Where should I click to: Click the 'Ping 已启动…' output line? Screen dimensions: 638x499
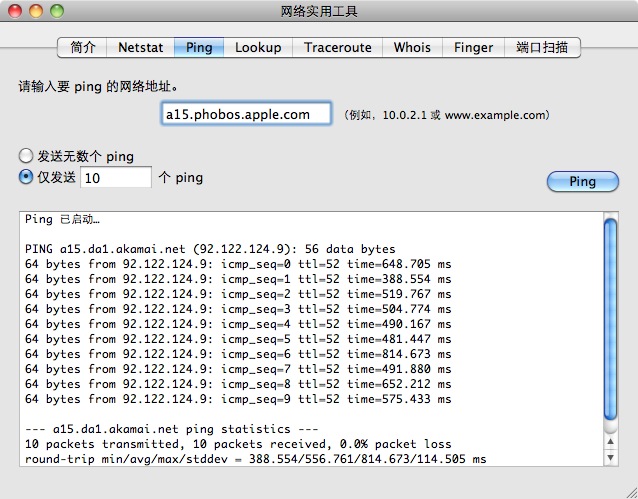(62, 219)
